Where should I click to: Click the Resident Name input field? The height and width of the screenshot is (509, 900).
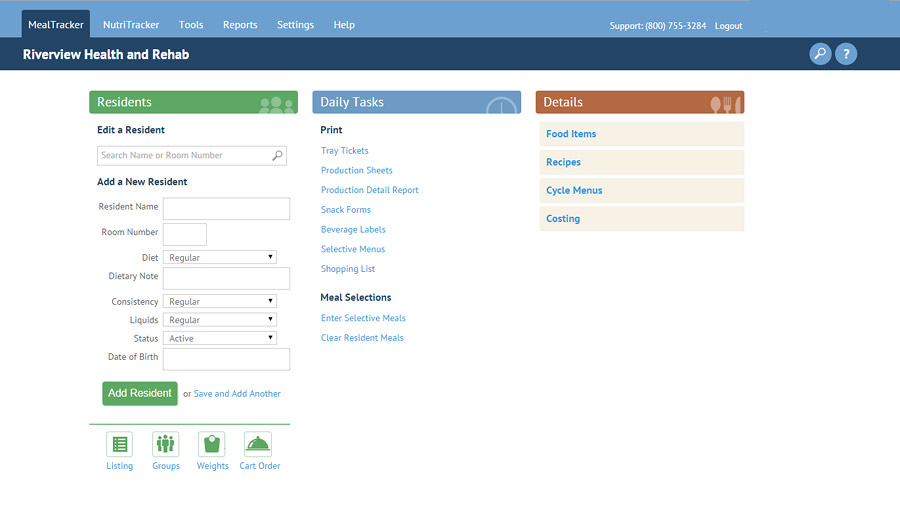coord(226,209)
